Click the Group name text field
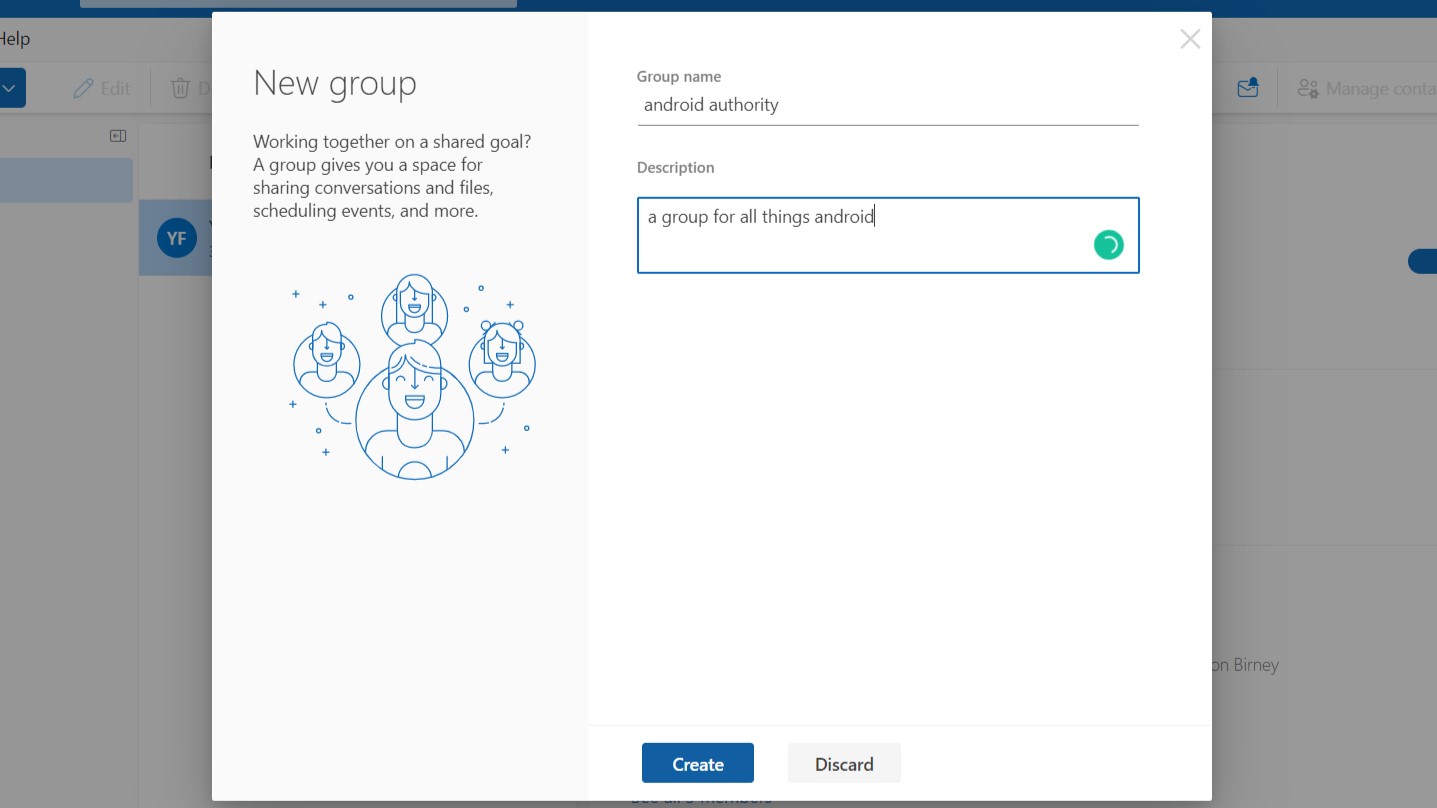1437x808 pixels. tap(887, 105)
